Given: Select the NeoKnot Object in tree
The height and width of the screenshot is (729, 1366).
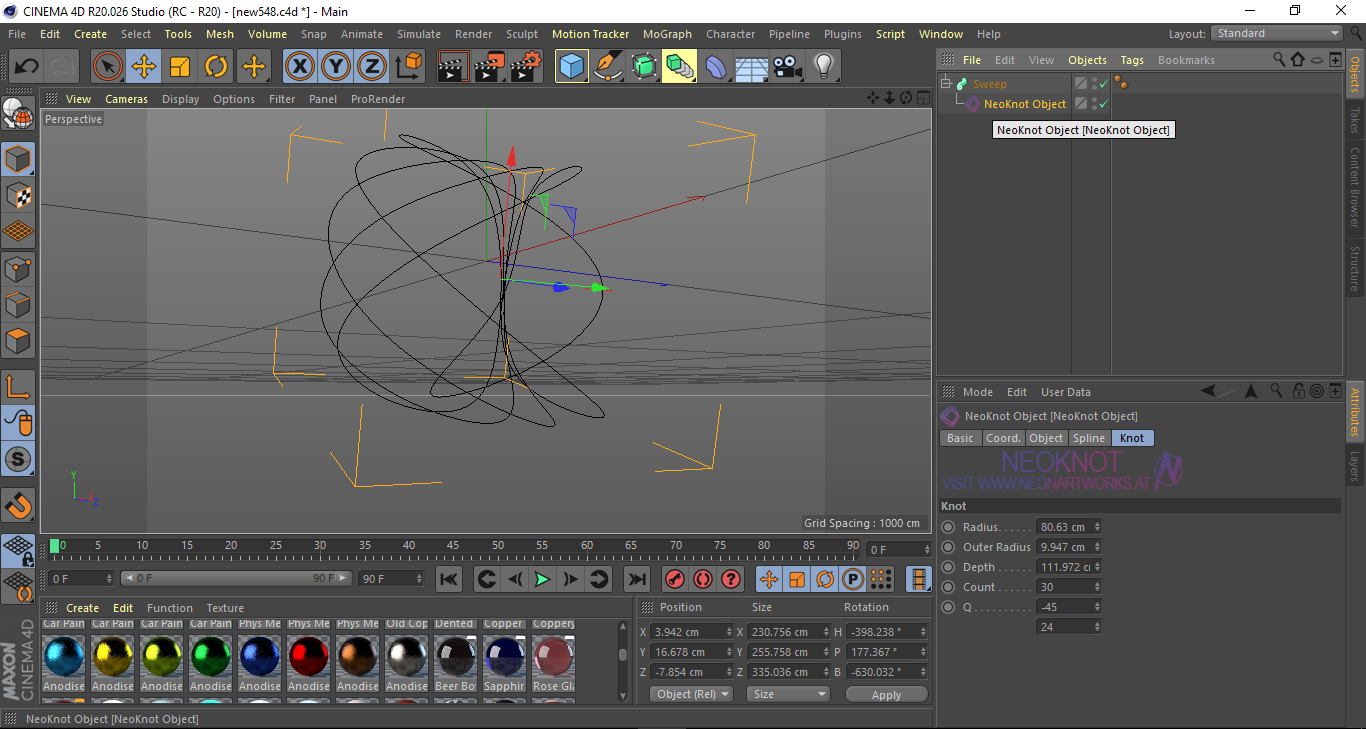Looking at the screenshot, I should tap(1025, 104).
